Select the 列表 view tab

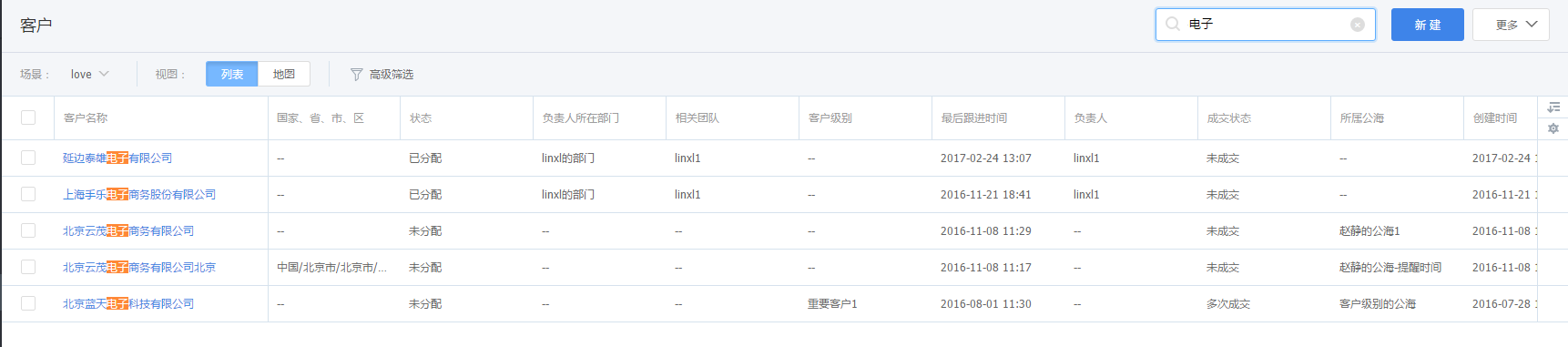click(232, 74)
